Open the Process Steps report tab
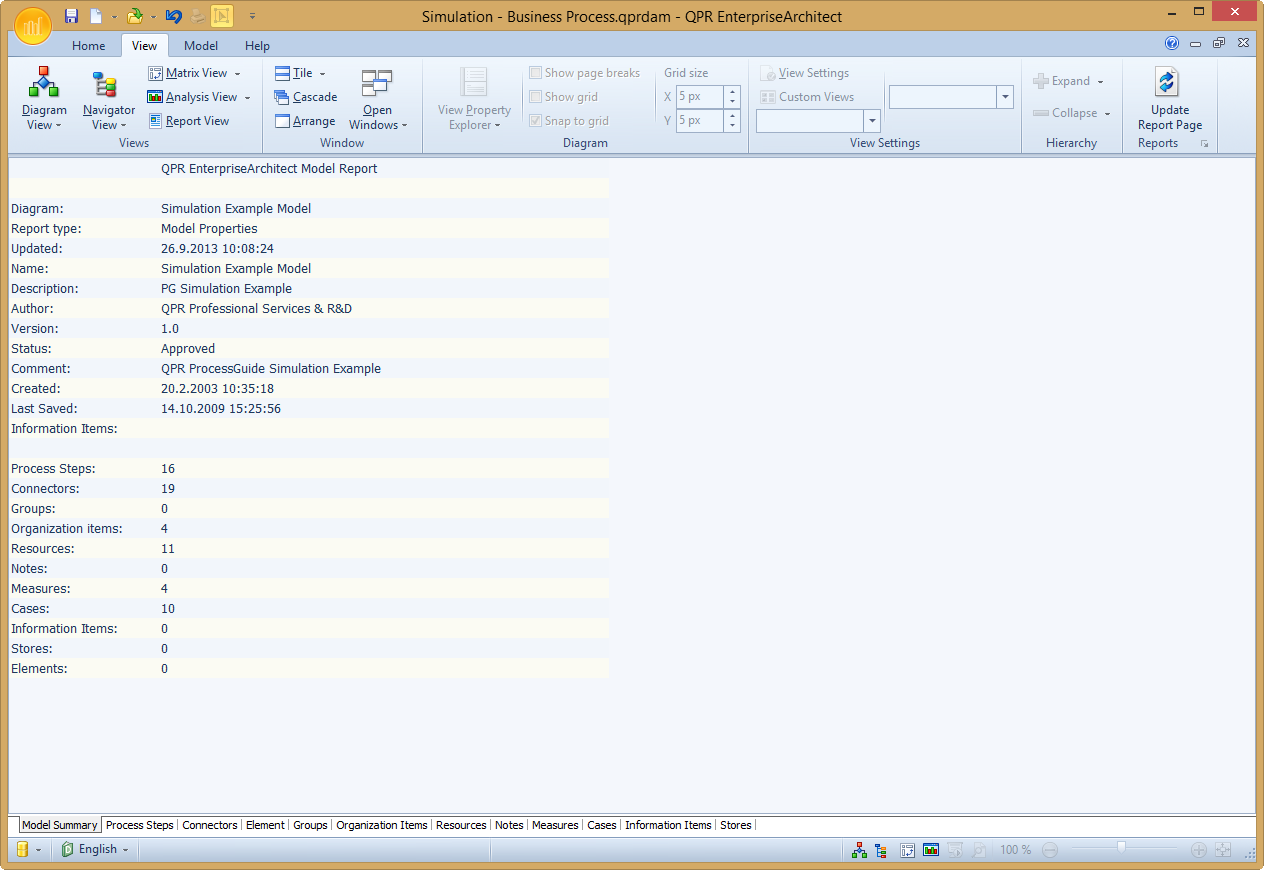 pyautogui.click(x=139, y=825)
